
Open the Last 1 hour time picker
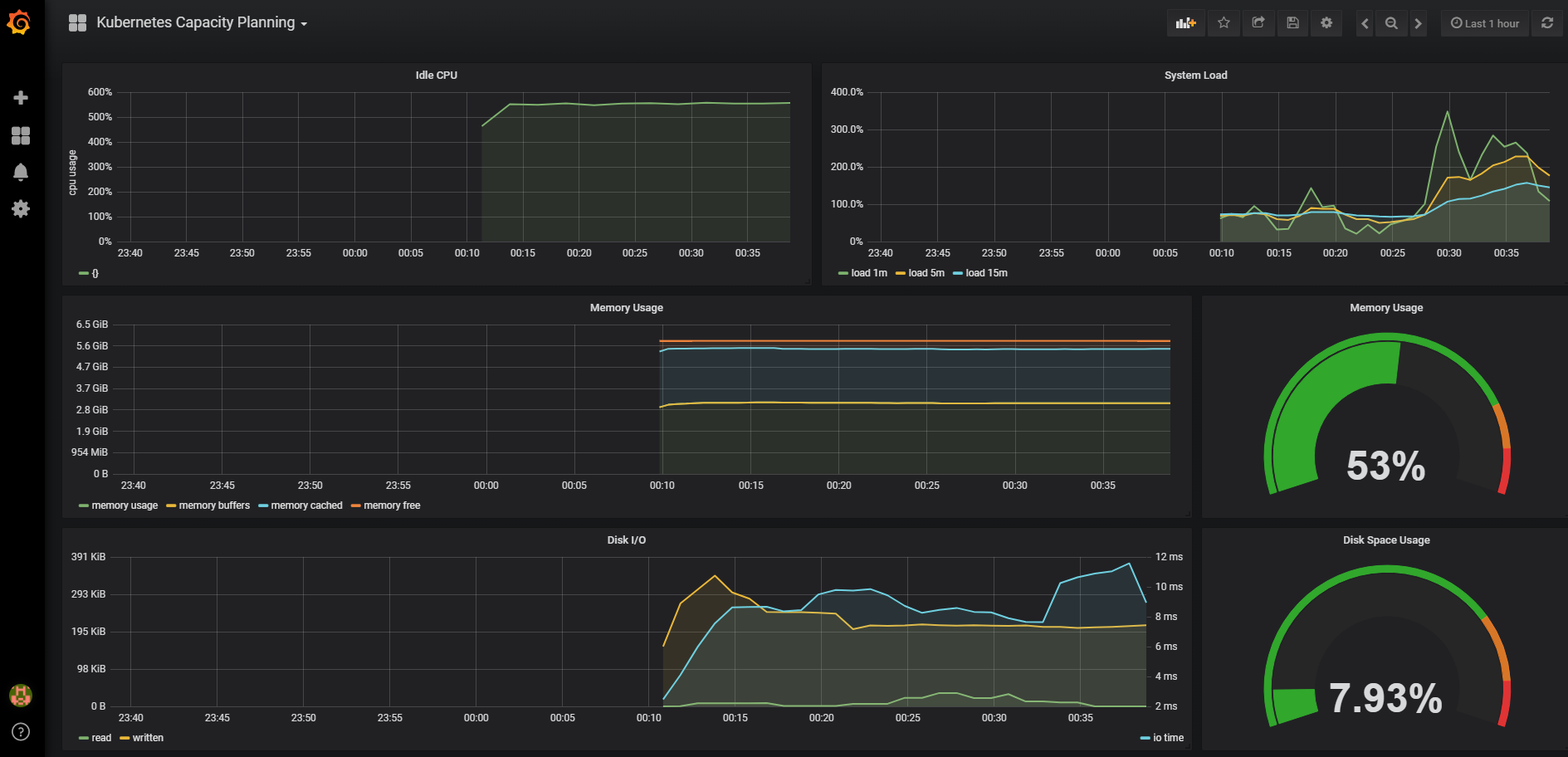click(x=1485, y=23)
